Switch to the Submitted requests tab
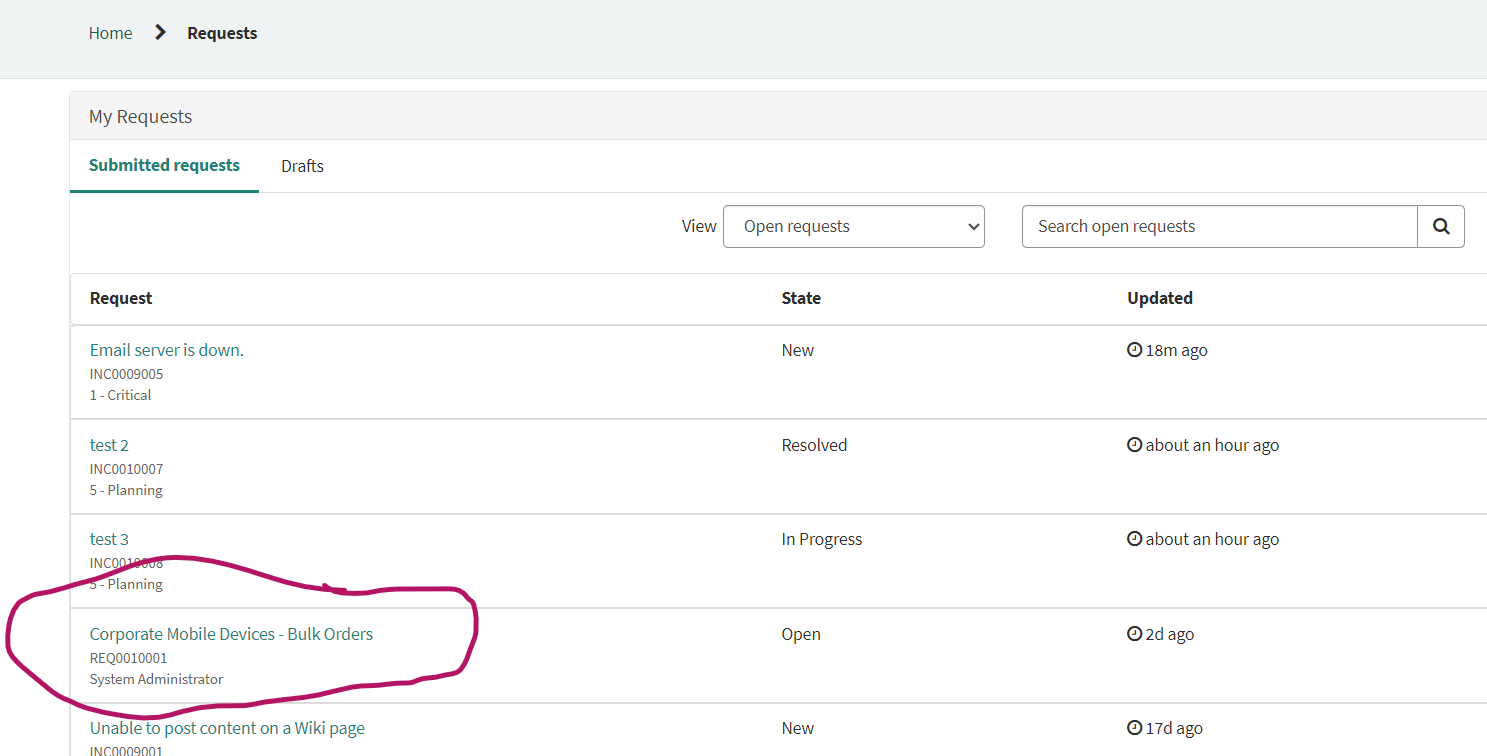1487x756 pixels. [164, 166]
